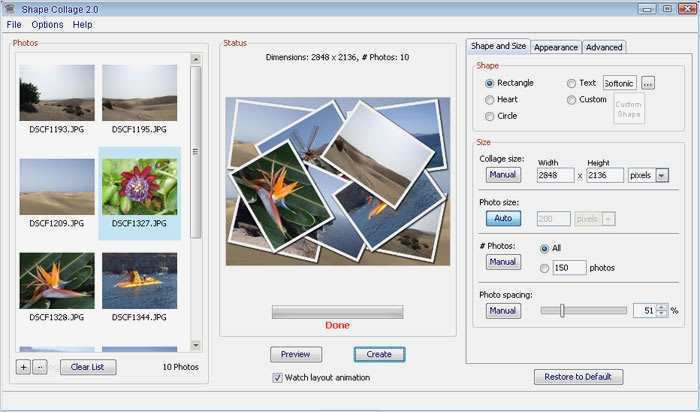The height and width of the screenshot is (412, 700).
Task: Open the Options menu
Action: point(47,25)
